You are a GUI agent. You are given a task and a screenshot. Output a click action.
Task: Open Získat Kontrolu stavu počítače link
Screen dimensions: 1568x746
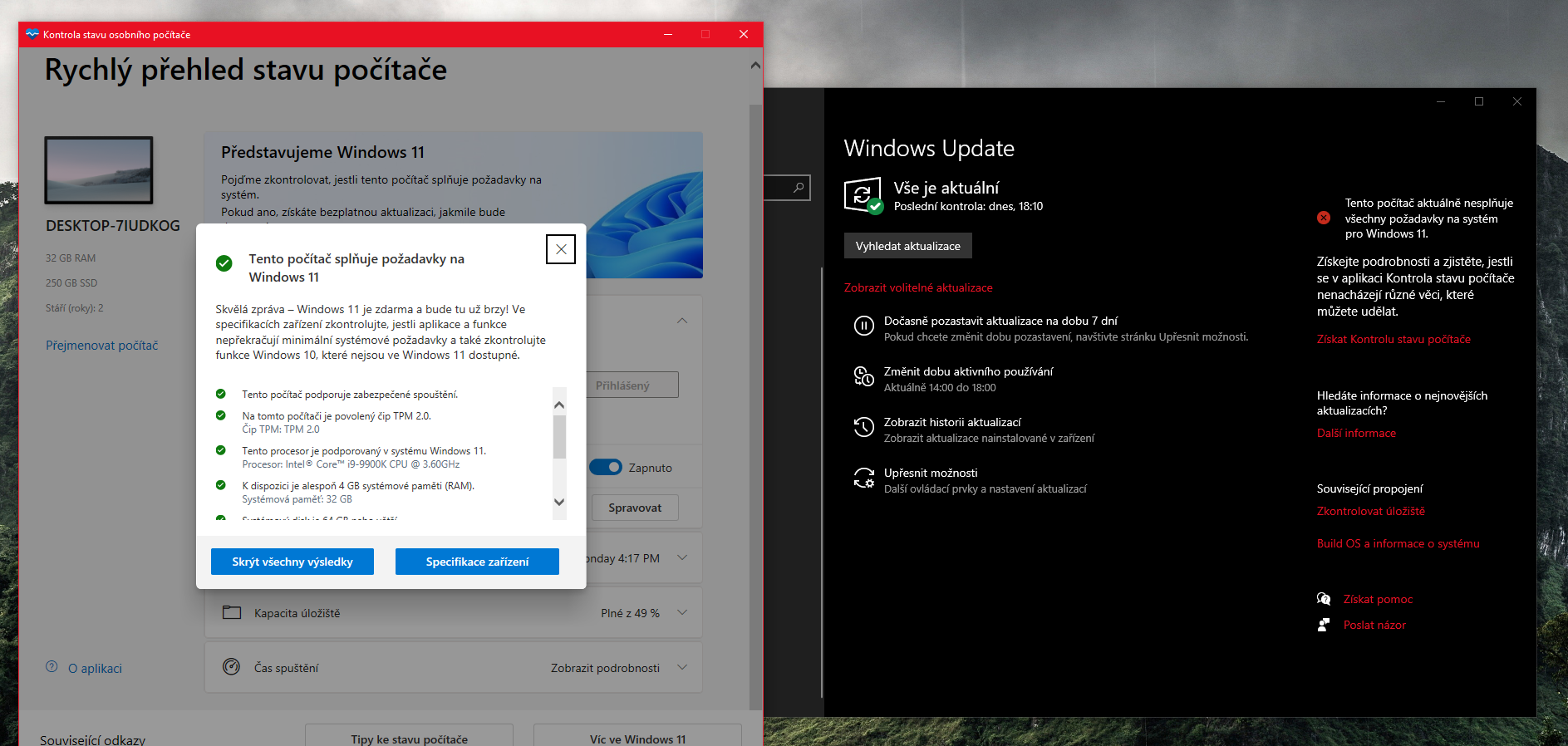click(1394, 339)
